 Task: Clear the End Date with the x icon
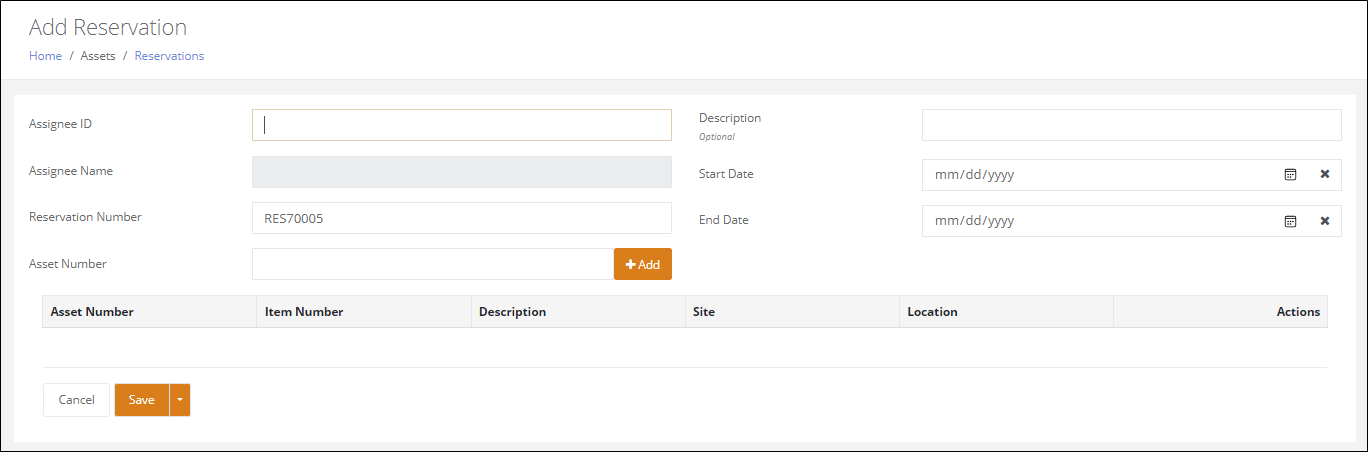(x=1325, y=221)
